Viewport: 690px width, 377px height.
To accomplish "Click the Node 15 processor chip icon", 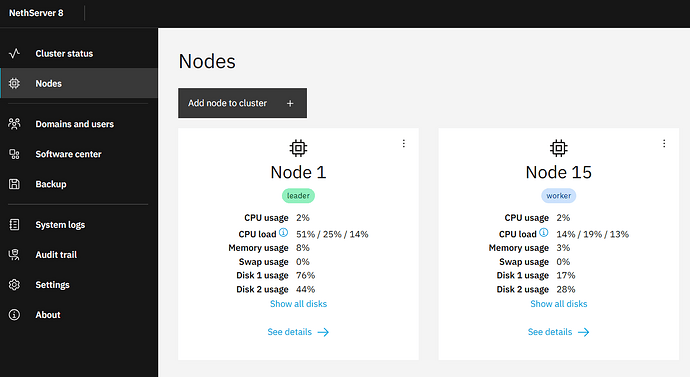I will pyautogui.click(x=558, y=148).
